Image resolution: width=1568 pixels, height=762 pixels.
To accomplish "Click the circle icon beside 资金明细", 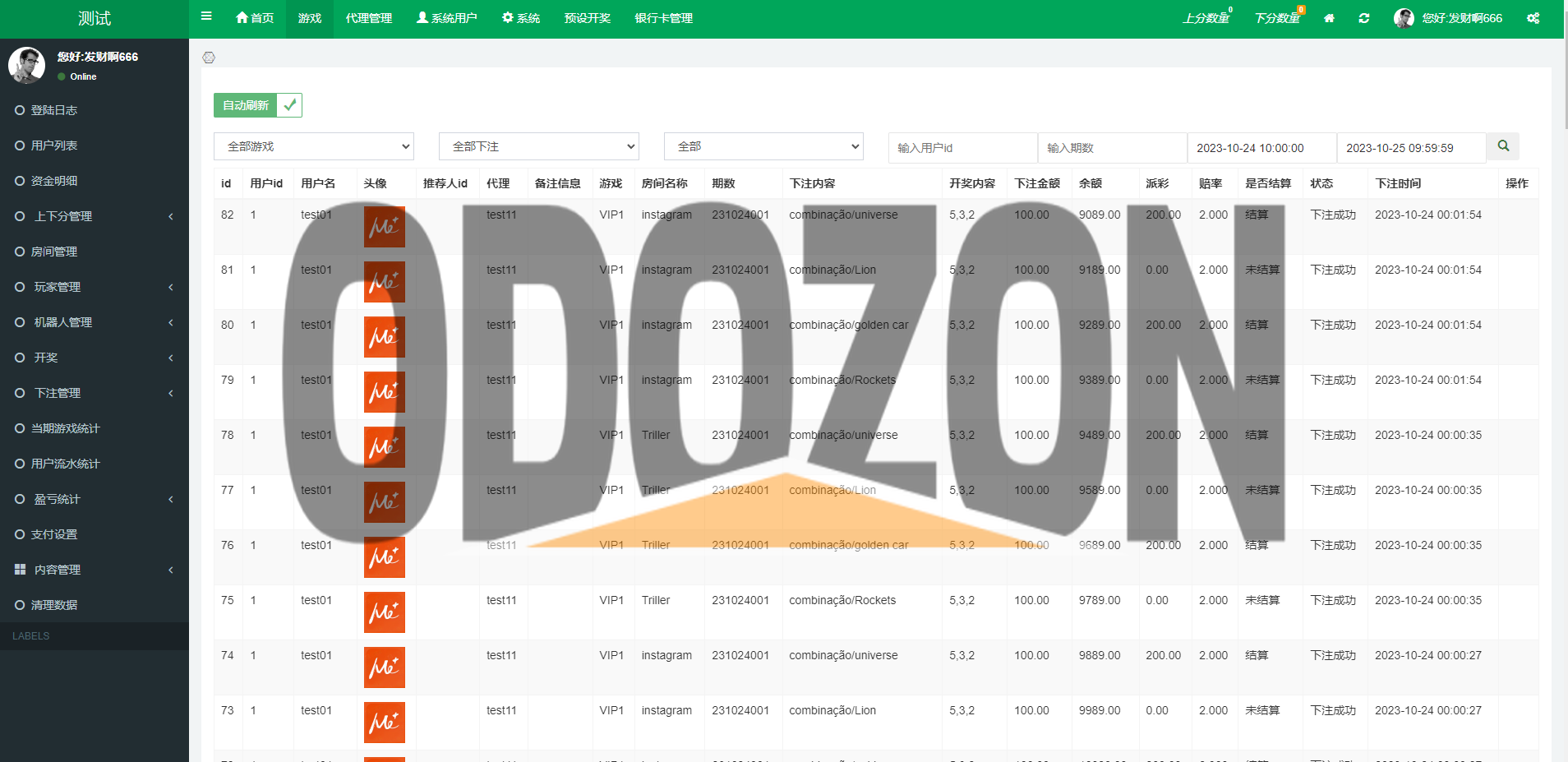I will (20, 181).
